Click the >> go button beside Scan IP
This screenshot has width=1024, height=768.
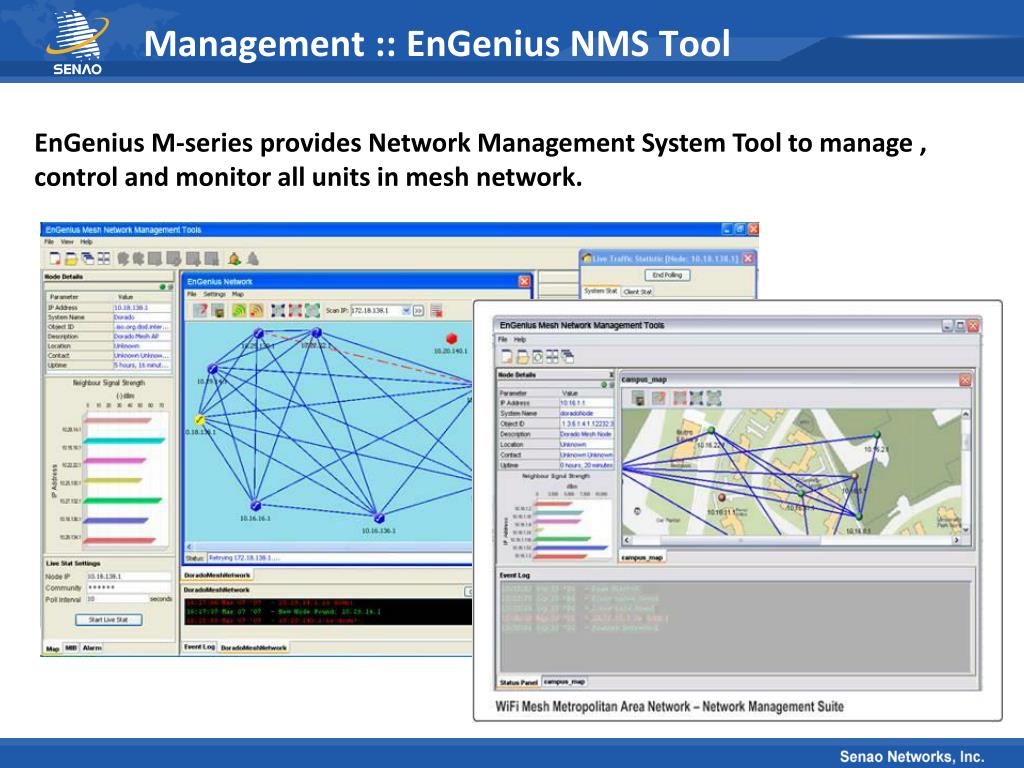pyautogui.click(x=419, y=311)
